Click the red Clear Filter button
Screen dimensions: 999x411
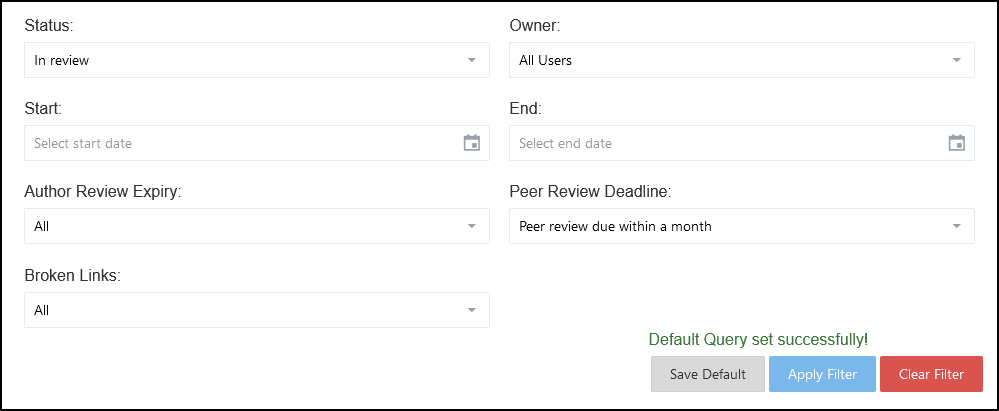(x=931, y=374)
